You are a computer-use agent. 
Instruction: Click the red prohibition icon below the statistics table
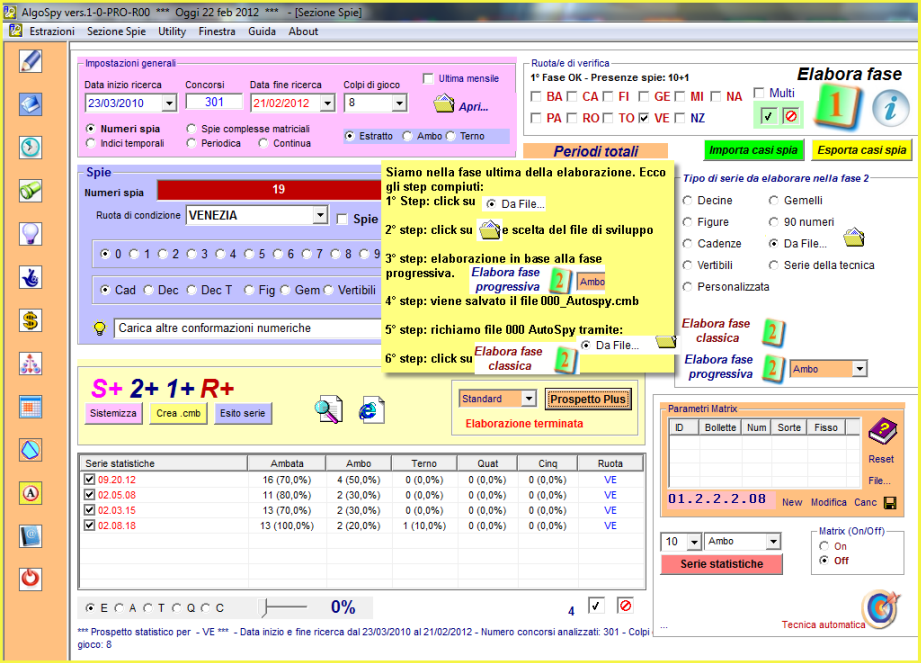(626, 605)
